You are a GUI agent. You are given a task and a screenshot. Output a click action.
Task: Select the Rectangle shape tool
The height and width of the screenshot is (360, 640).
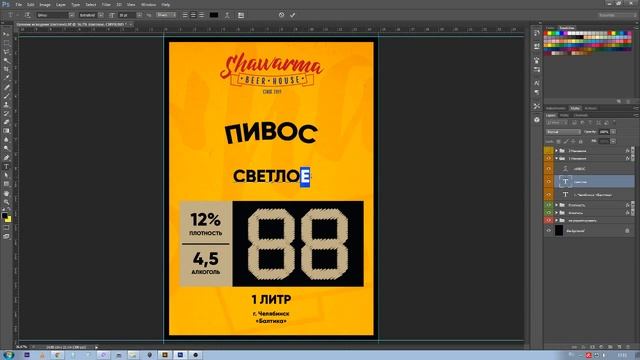6,184
